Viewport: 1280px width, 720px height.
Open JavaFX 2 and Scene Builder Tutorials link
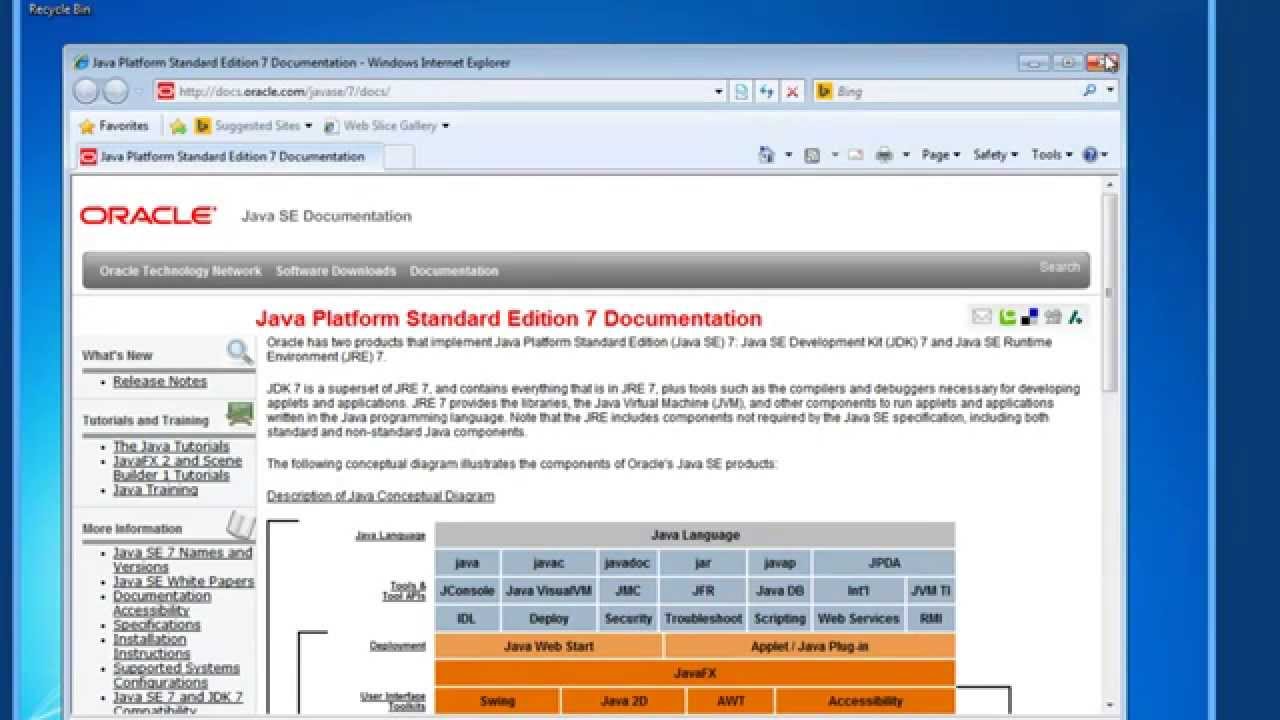coord(178,468)
